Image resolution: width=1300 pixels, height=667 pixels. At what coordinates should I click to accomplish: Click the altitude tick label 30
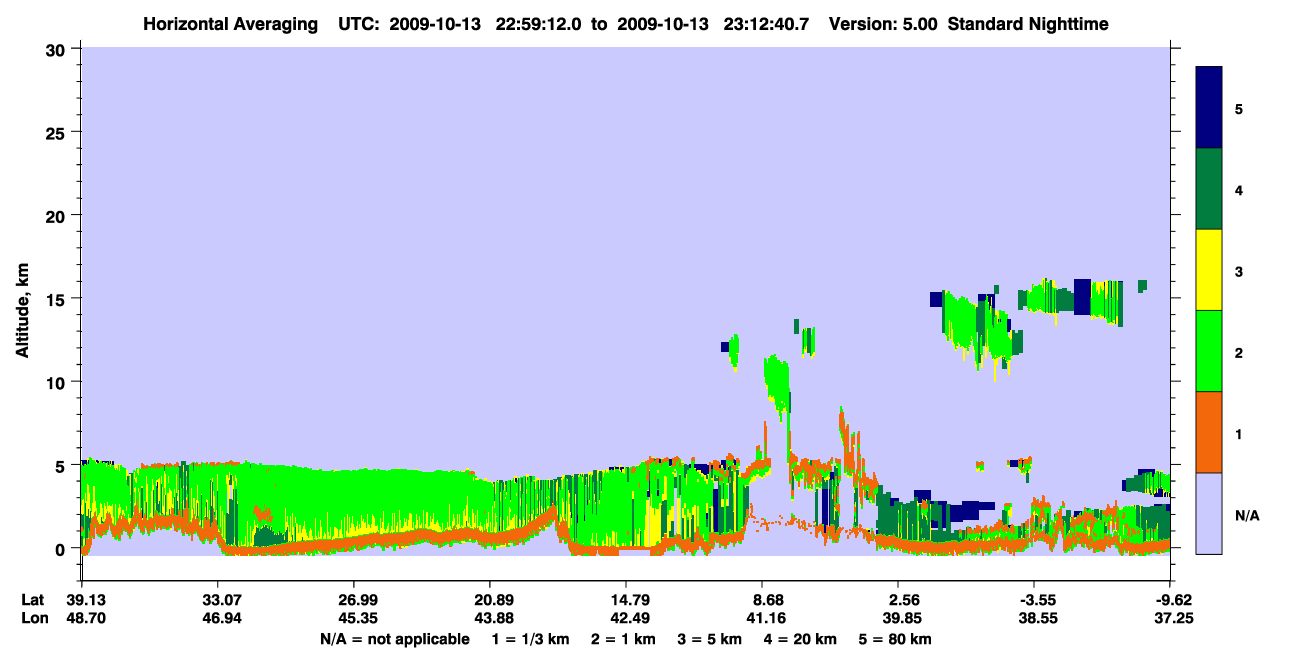[x=58, y=49]
